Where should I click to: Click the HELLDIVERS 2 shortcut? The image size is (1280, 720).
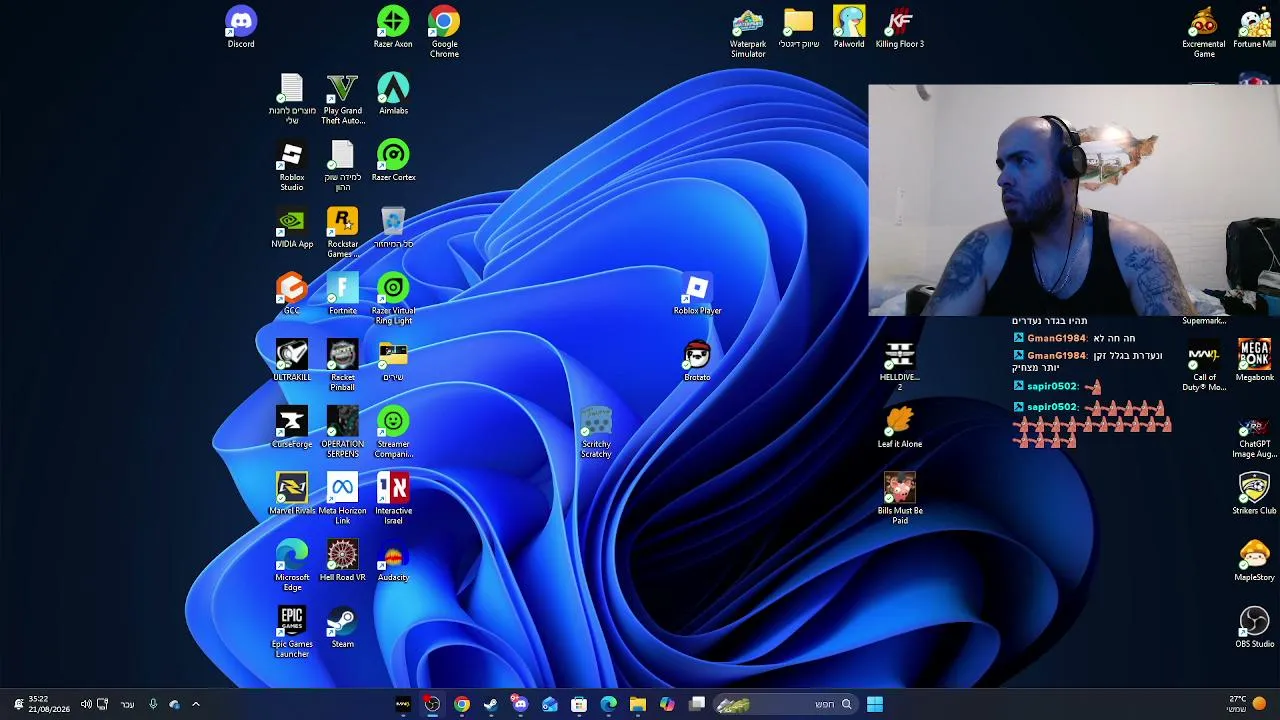click(x=900, y=366)
